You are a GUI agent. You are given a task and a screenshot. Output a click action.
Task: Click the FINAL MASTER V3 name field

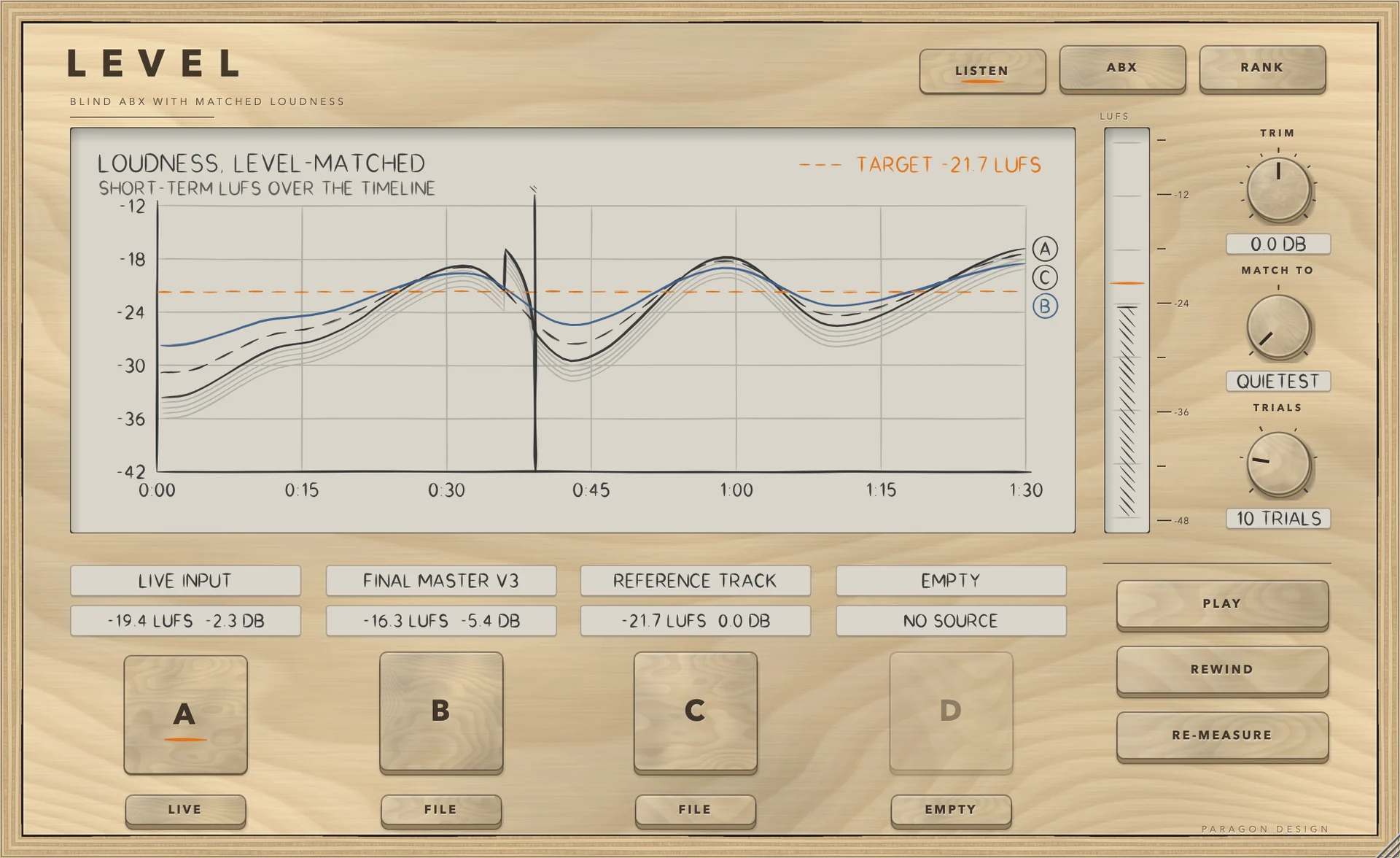click(x=441, y=581)
